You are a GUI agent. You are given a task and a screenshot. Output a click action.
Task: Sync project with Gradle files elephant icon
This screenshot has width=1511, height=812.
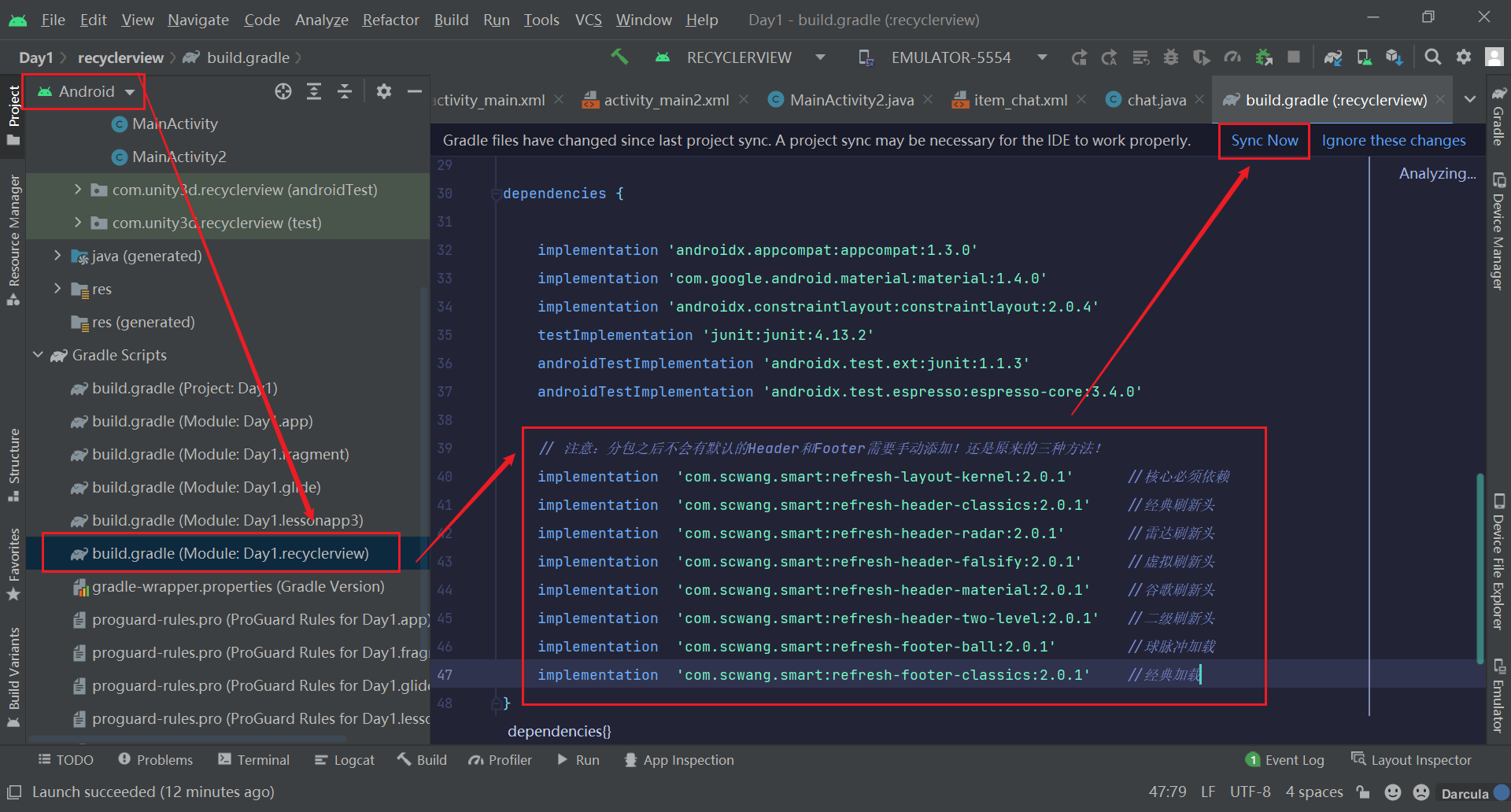1333,57
